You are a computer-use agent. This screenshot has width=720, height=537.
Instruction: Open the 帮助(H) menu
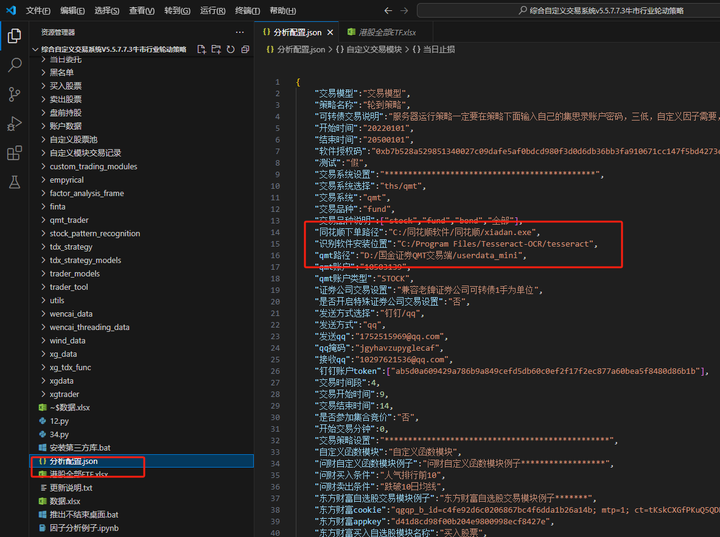(x=282, y=10)
